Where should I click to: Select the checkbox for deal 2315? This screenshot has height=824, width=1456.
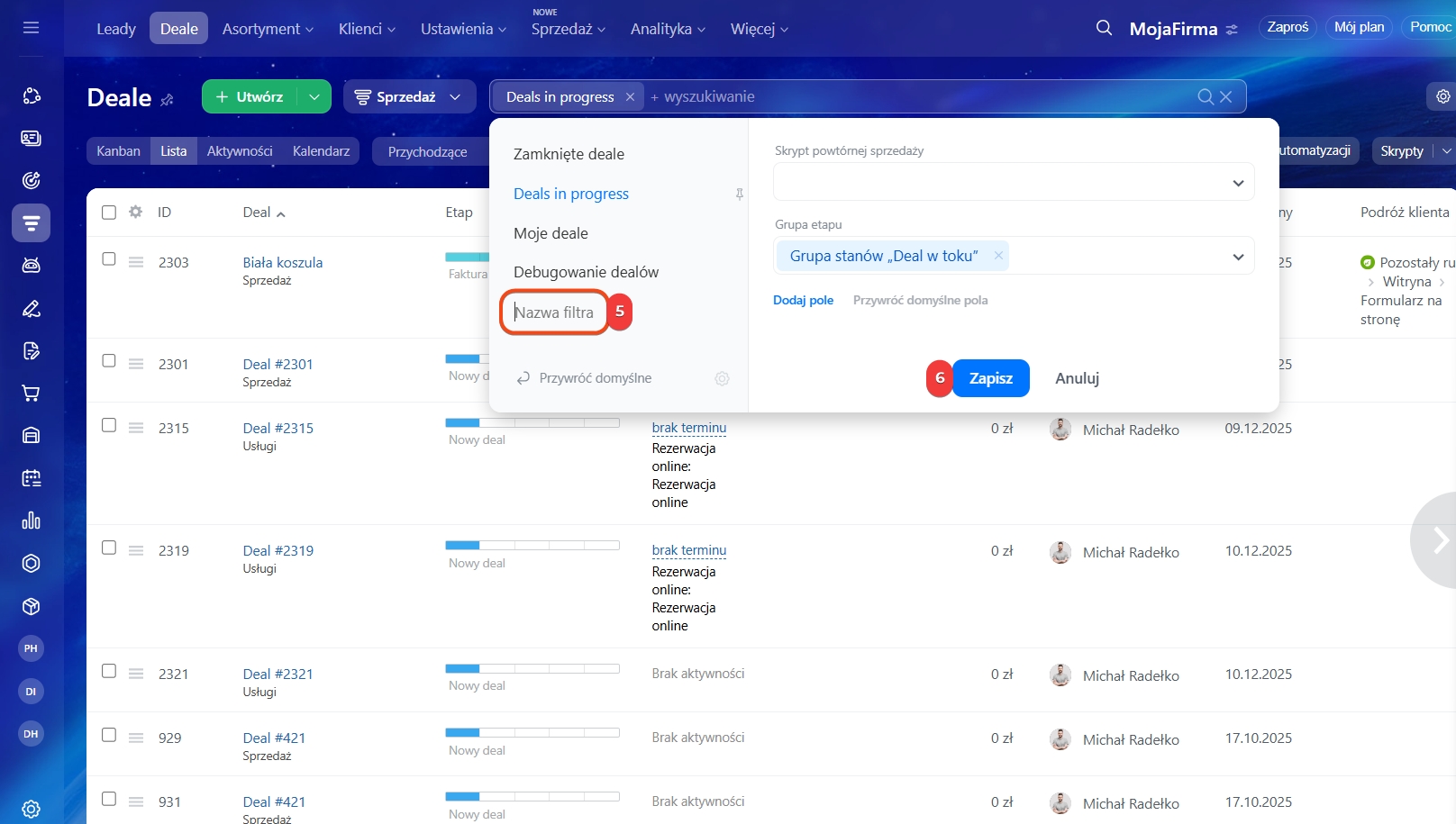coord(109,425)
